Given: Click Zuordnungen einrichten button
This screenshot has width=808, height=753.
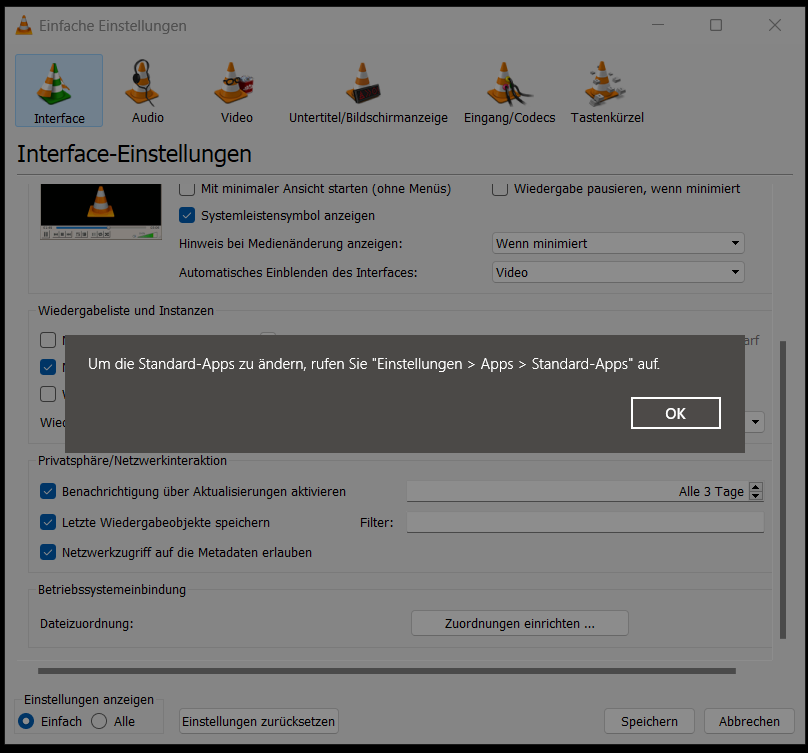Looking at the screenshot, I should (519, 623).
